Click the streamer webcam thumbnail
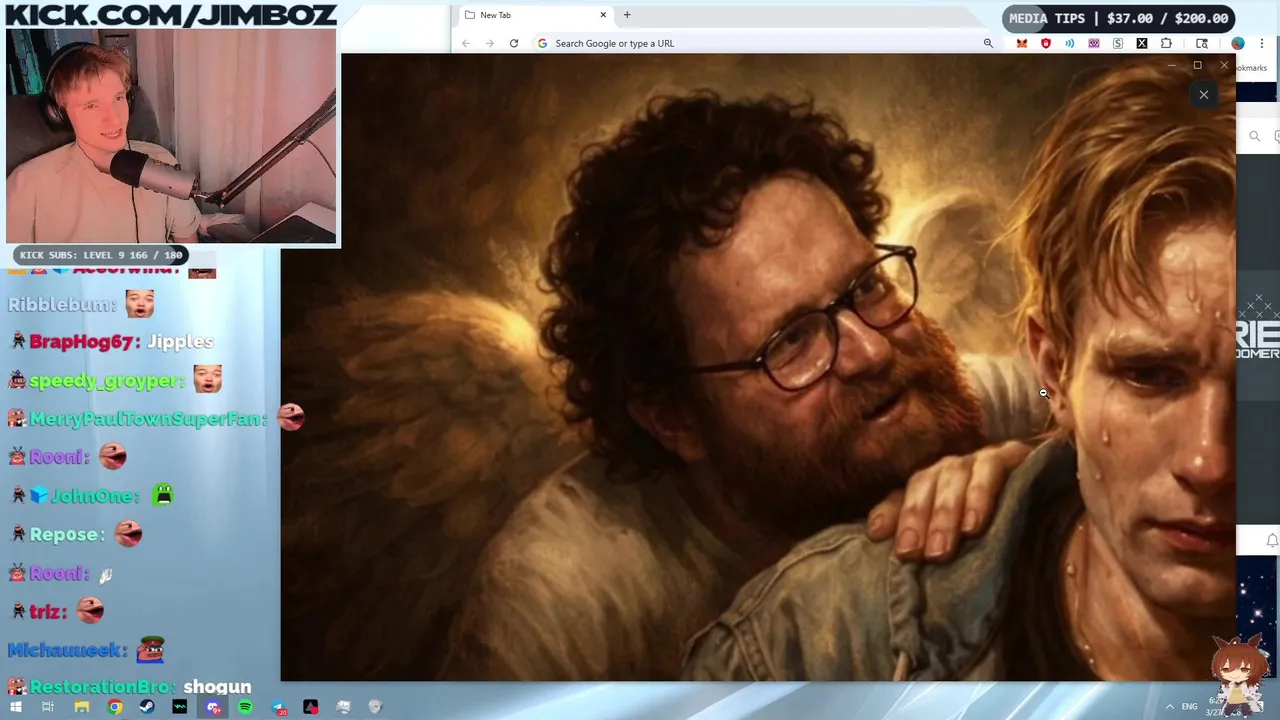Image resolution: width=1280 pixels, height=720 pixels. click(171, 136)
